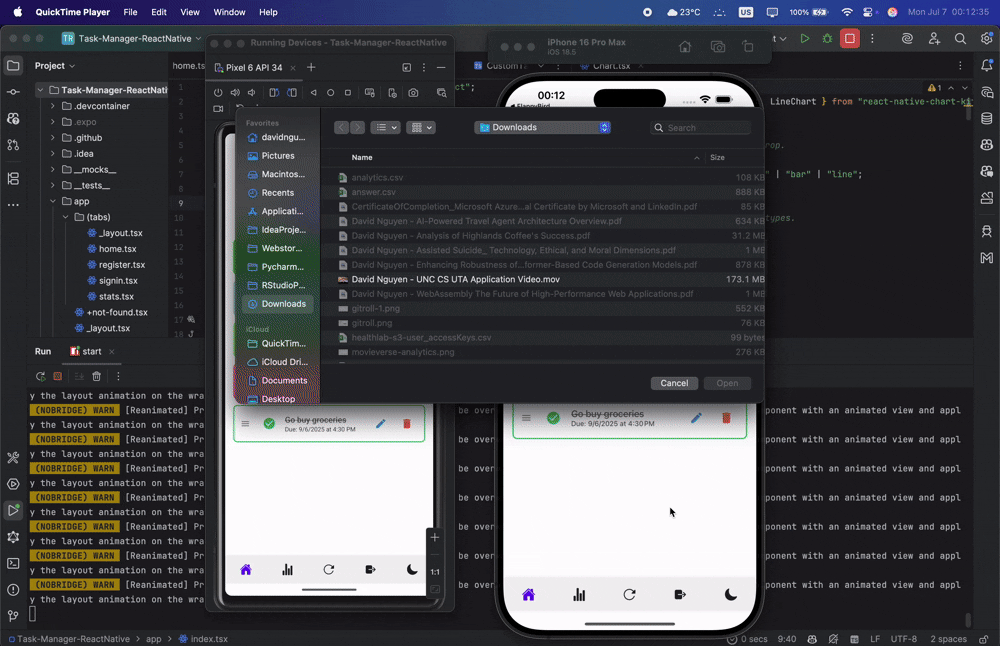Click the iOS Simulator Home icon
This screenshot has width=1000, height=646.
[x=685, y=47]
